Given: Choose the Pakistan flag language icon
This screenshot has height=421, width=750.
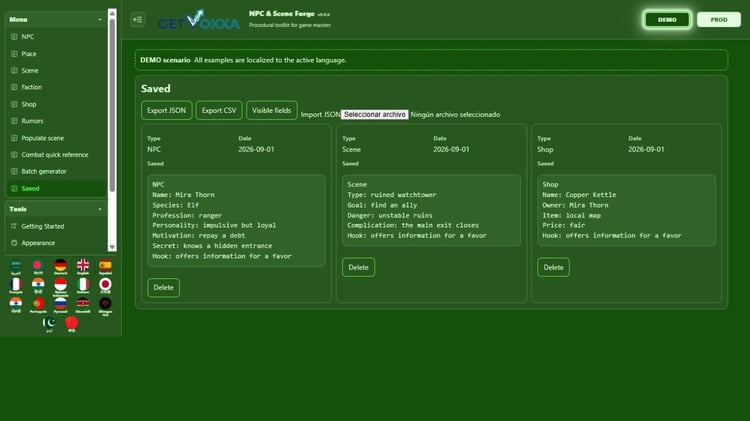Looking at the screenshot, I should click(x=49, y=324).
